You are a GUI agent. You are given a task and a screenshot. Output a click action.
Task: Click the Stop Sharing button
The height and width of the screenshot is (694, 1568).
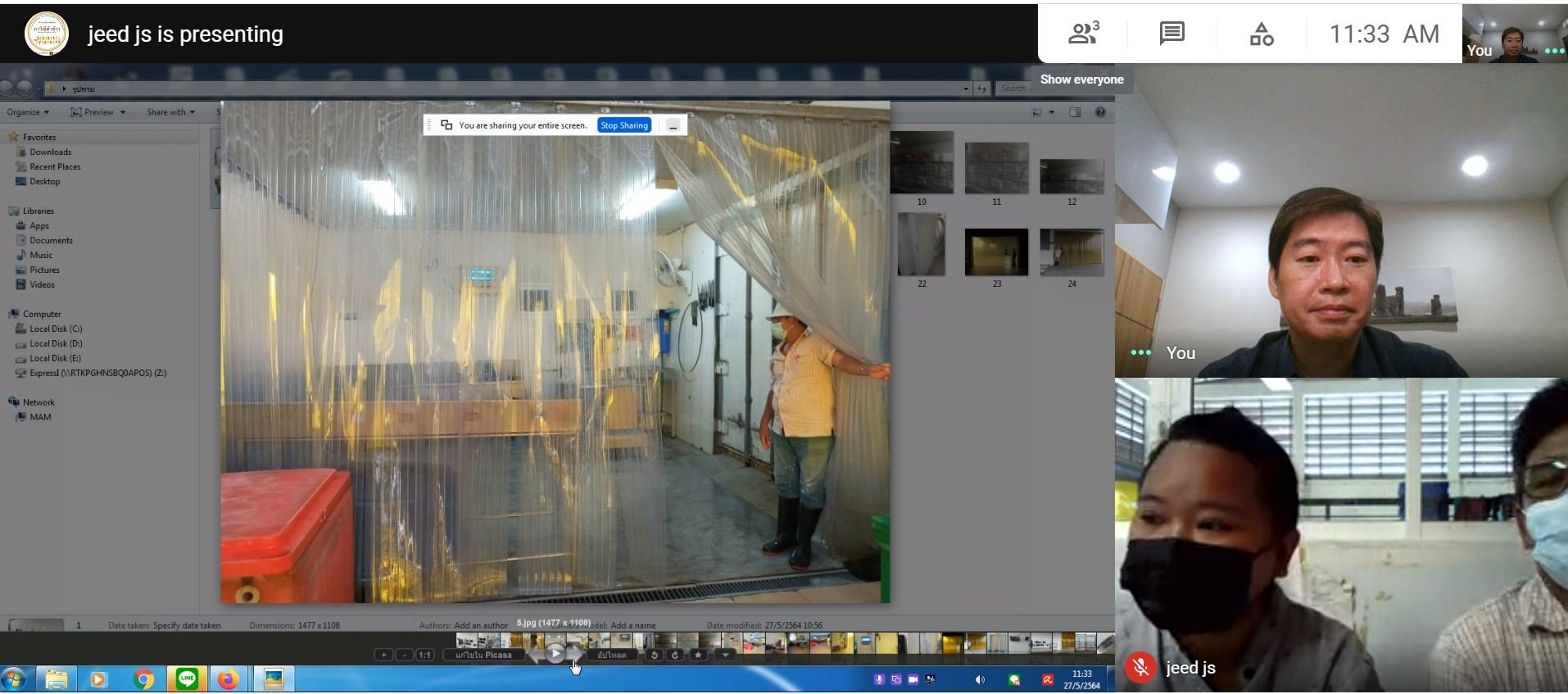624,125
